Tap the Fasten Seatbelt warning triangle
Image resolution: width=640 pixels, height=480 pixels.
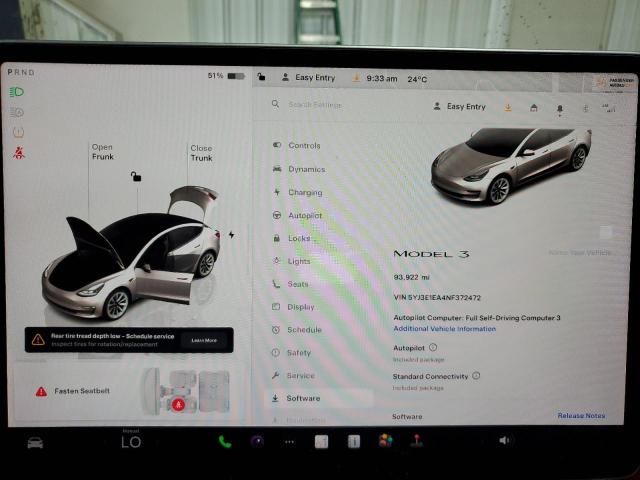(41, 391)
